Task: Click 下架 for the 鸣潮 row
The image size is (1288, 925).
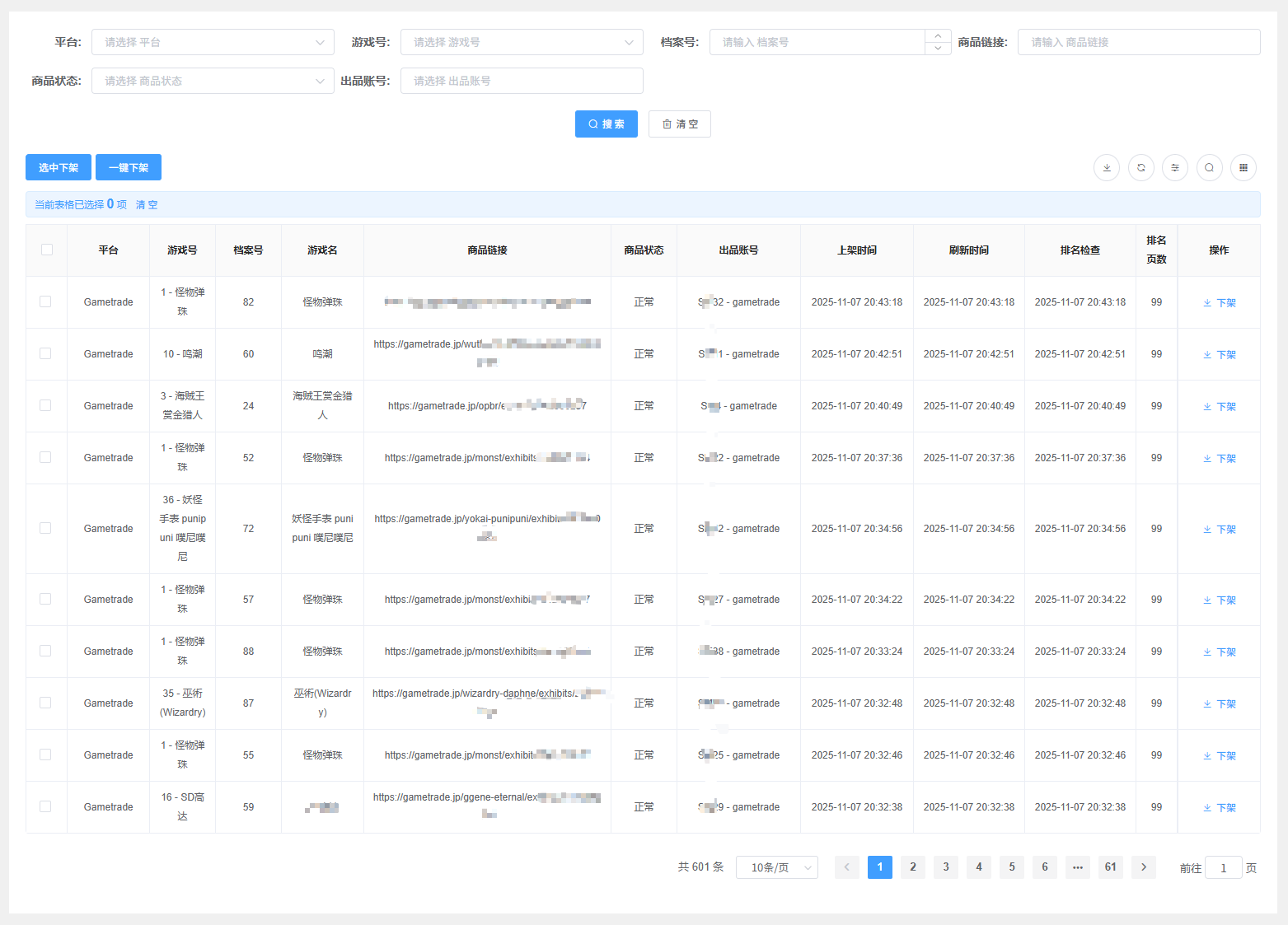Action: click(x=1220, y=355)
